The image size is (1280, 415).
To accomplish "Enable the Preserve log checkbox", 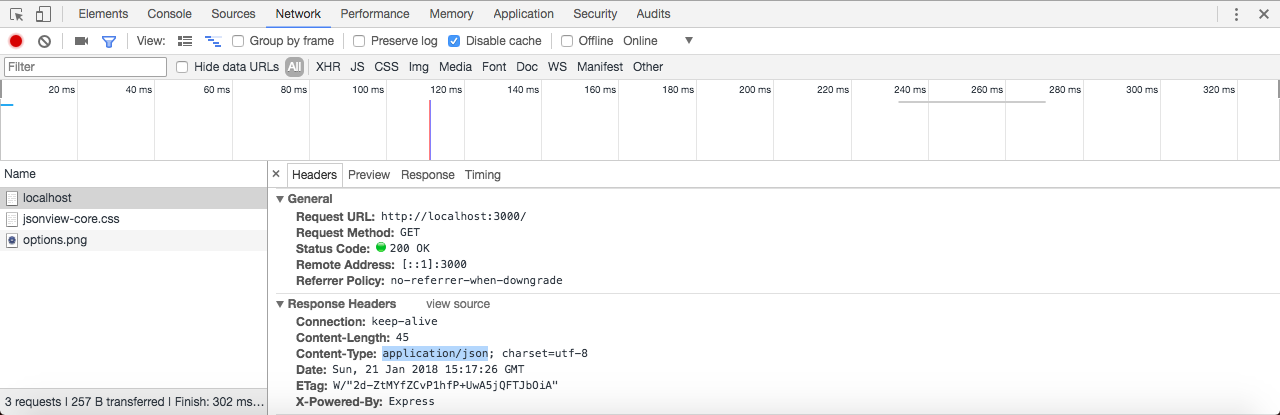I will [359, 41].
